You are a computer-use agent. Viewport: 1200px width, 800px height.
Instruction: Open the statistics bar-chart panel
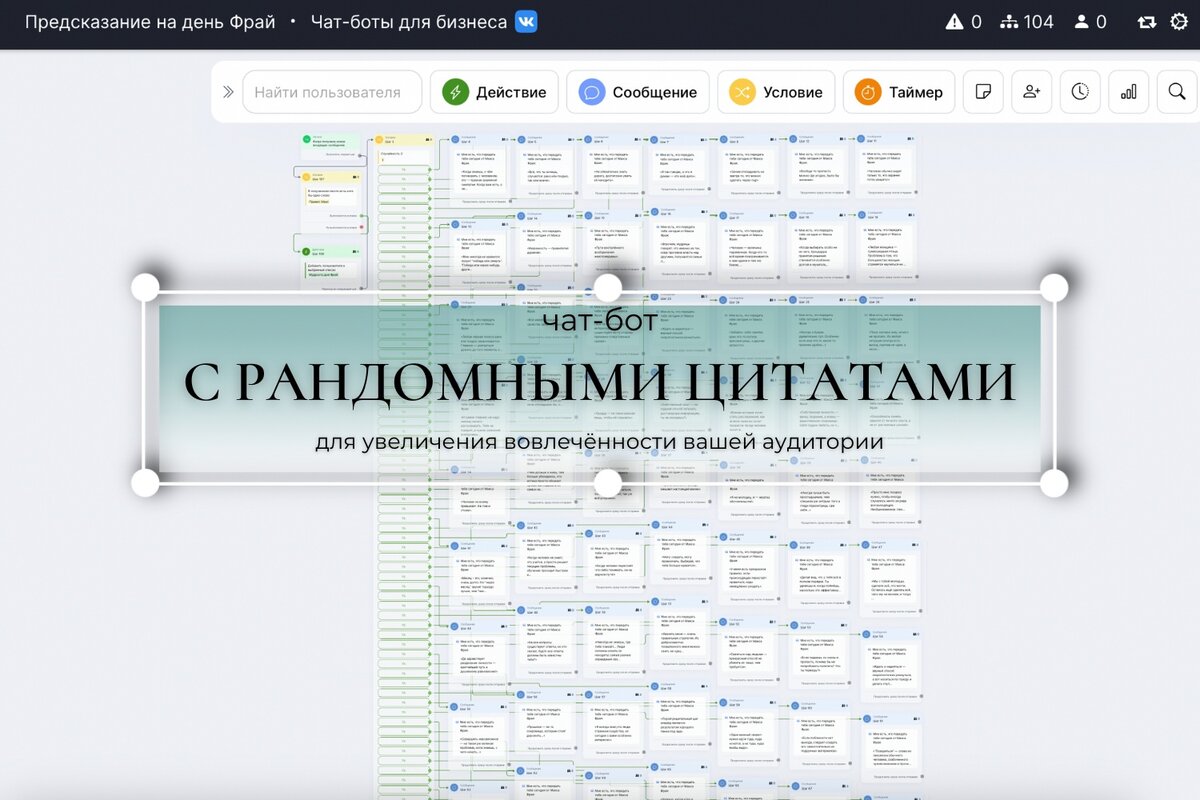click(x=1128, y=91)
